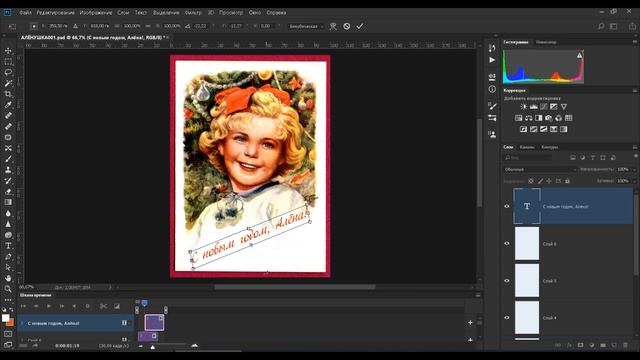Select the Lasso tool
The image size is (640, 360).
click(x=8, y=73)
